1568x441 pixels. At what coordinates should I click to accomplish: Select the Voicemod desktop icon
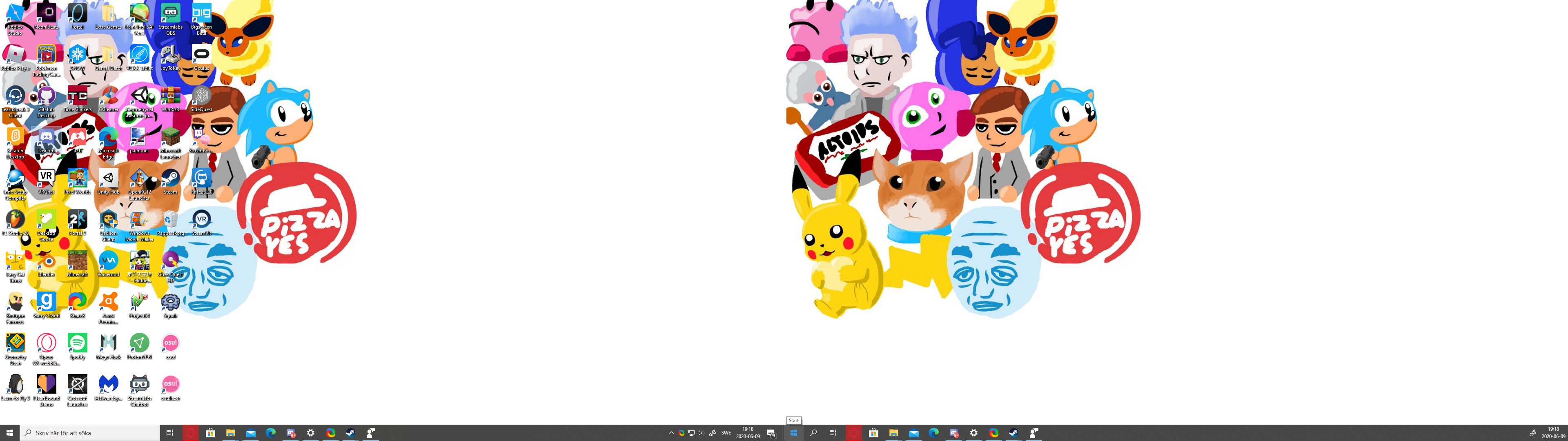pos(108,264)
